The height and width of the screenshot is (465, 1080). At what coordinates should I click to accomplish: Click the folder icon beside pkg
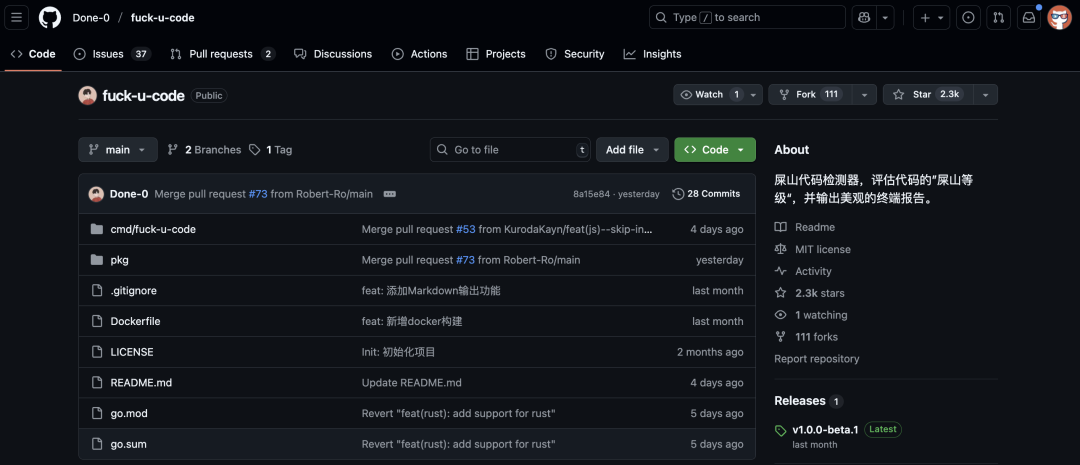pyautogui.click(x=97, y=260)
